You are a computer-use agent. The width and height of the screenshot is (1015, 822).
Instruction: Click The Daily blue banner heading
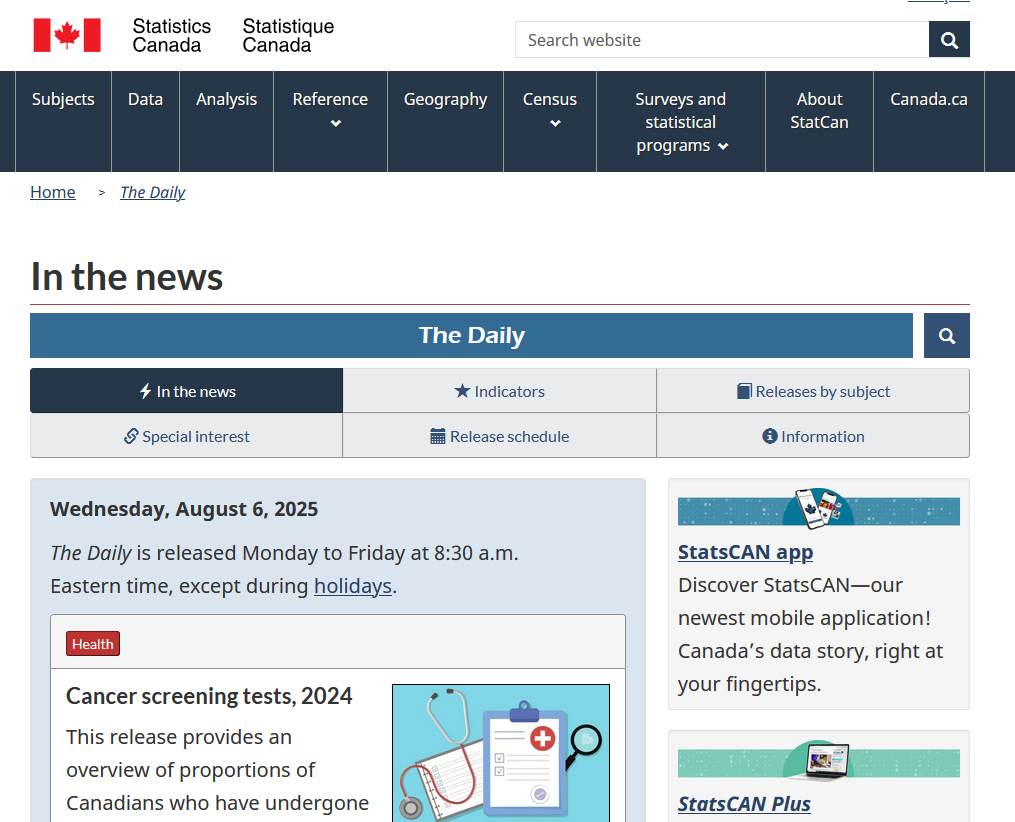point(471,335)
